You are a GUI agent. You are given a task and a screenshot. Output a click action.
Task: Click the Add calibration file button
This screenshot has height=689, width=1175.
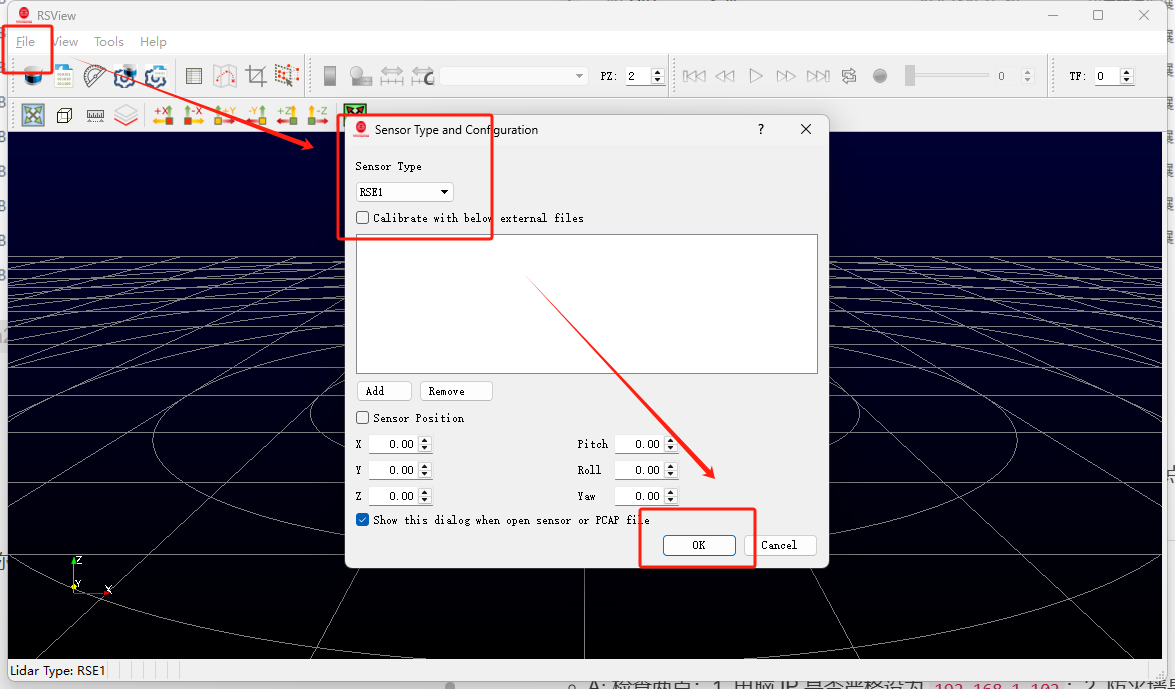point(384,391)
